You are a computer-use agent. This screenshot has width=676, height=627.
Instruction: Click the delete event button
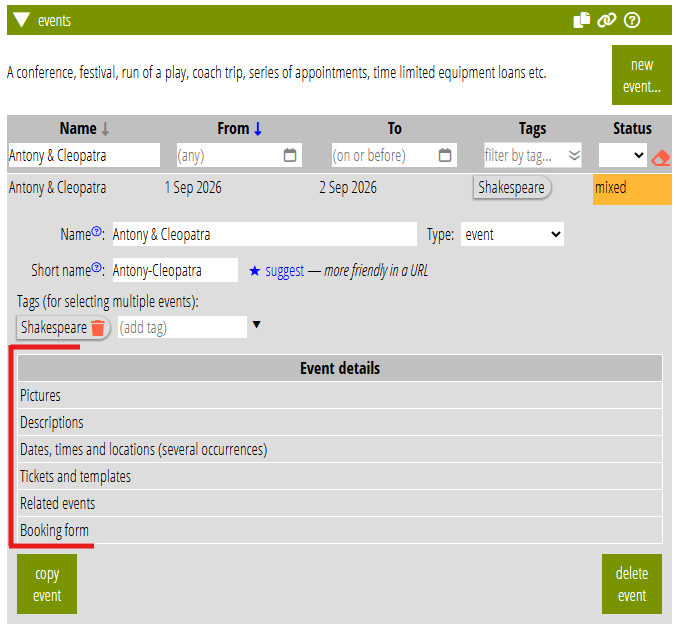point(632,584)
